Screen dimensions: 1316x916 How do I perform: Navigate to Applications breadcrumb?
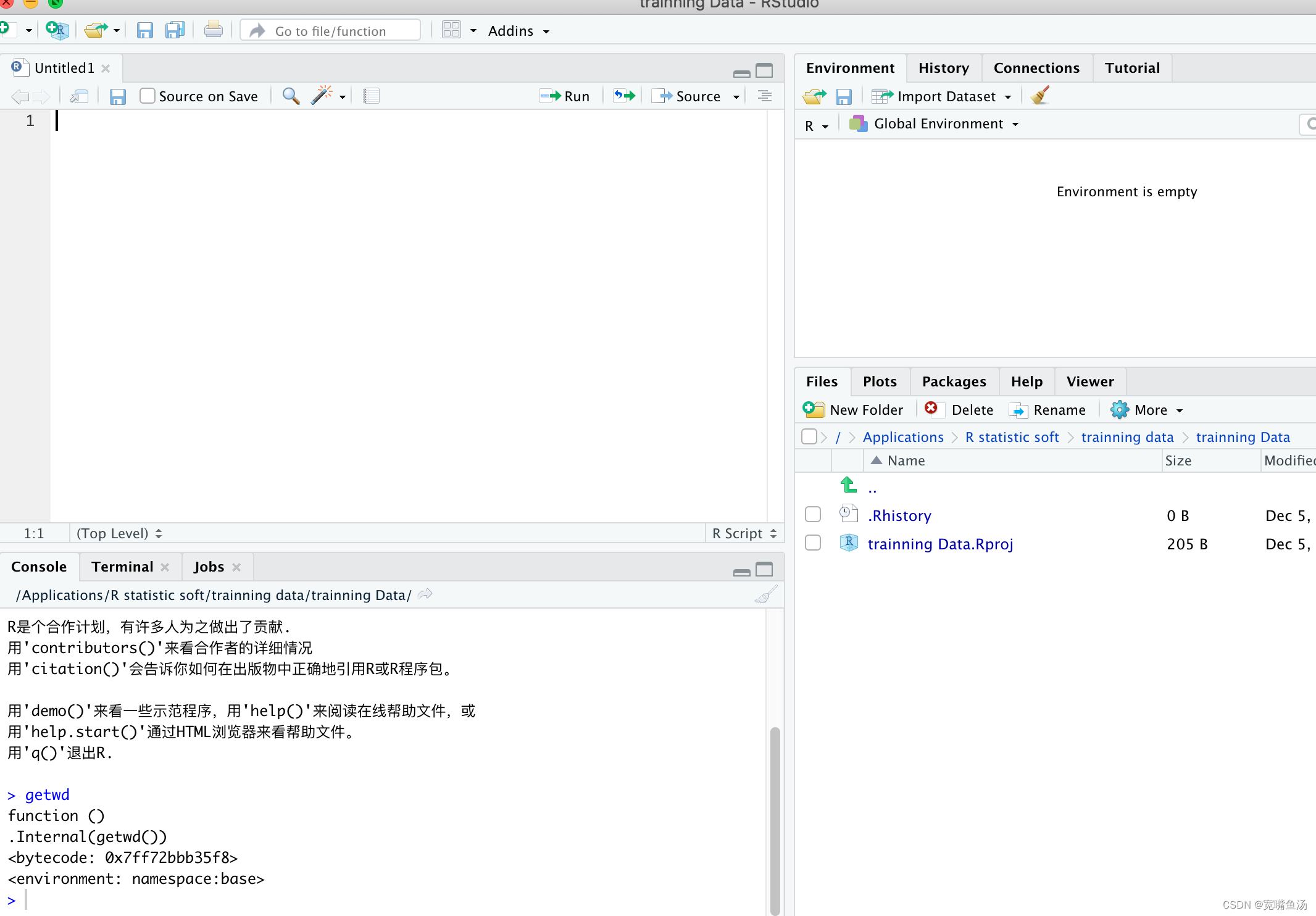903,437
